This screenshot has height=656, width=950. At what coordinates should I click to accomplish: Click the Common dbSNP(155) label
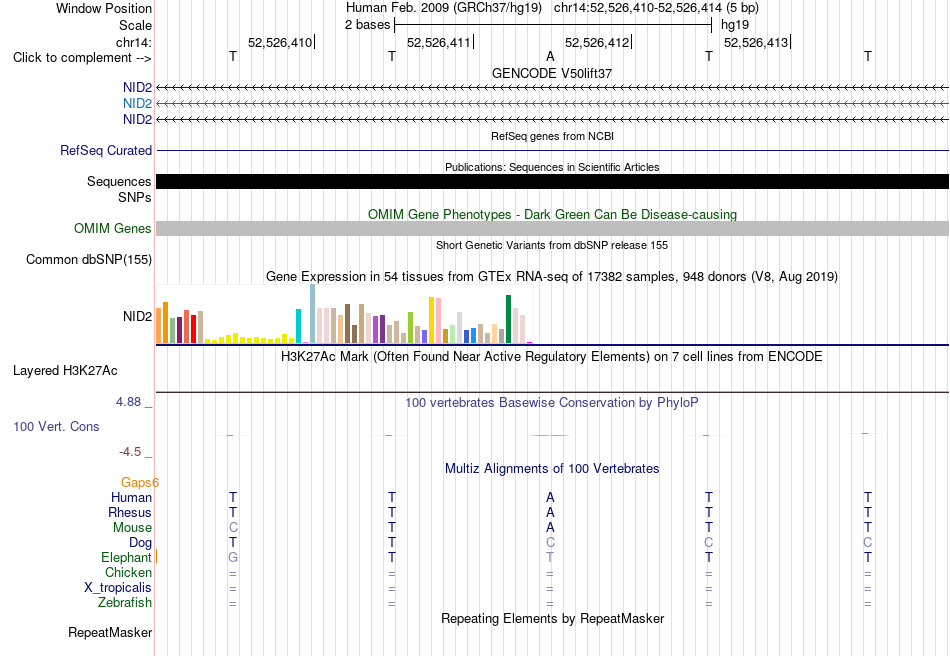click(x=89, y=259)
